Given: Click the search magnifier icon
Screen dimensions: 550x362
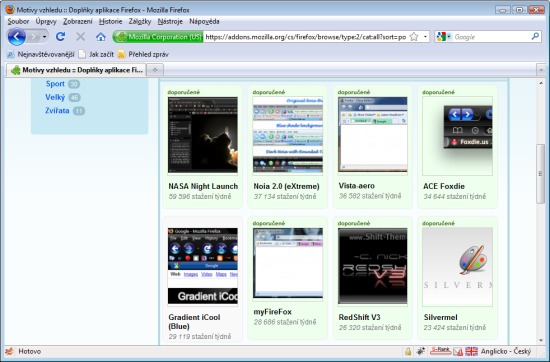Looking at the screenshot, I should tap(535, 36).
